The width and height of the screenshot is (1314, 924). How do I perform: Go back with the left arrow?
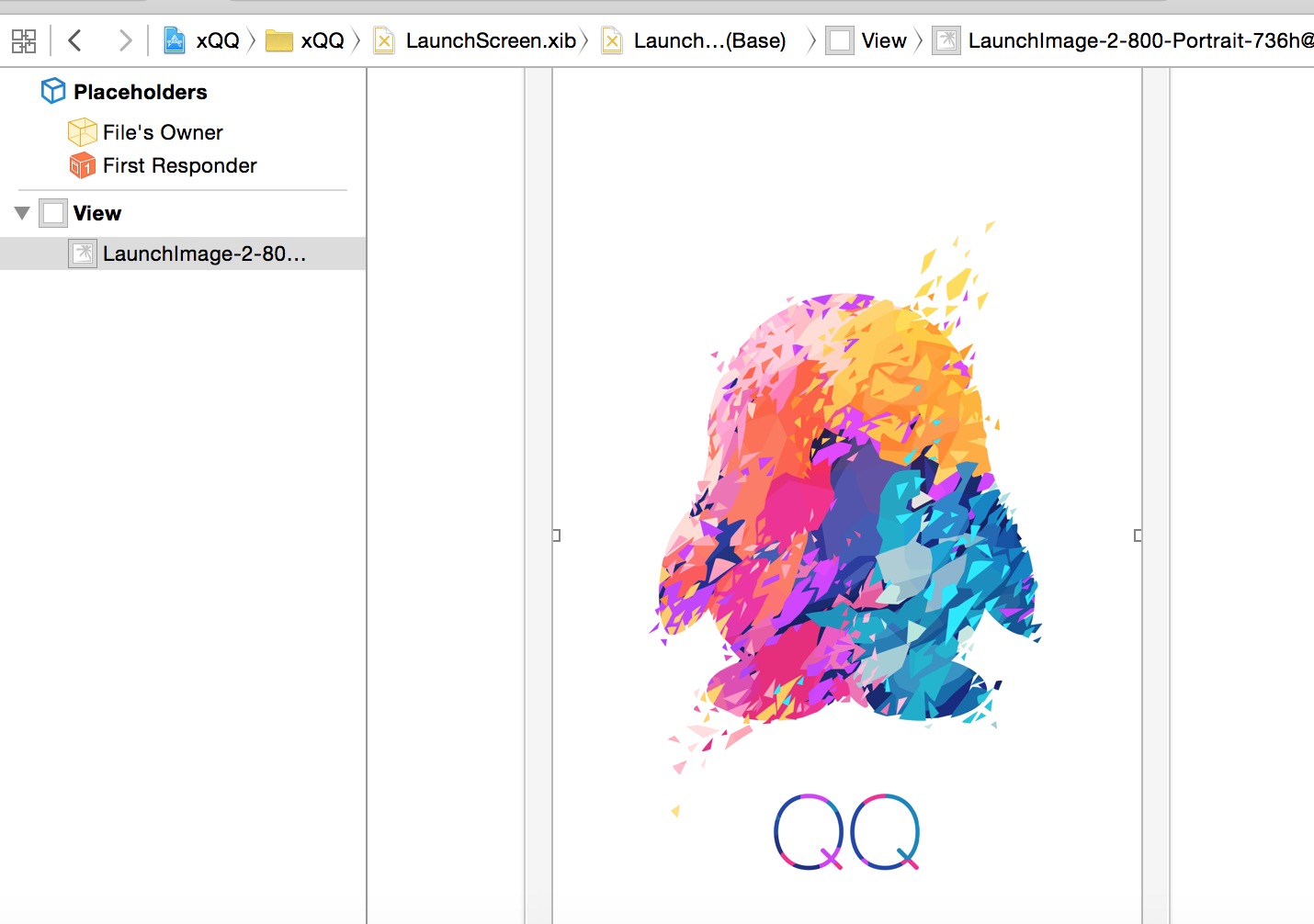click(x=75, y=40)
